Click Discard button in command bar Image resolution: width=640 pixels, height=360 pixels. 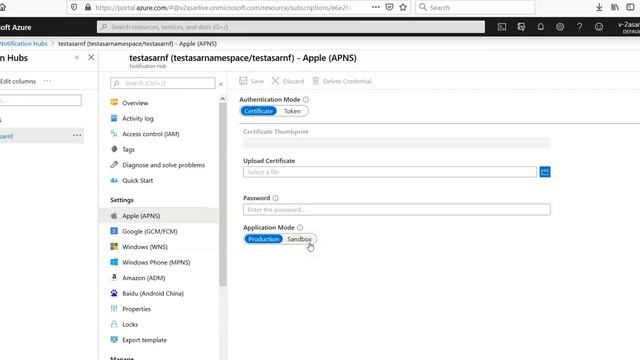click(288, 81)
